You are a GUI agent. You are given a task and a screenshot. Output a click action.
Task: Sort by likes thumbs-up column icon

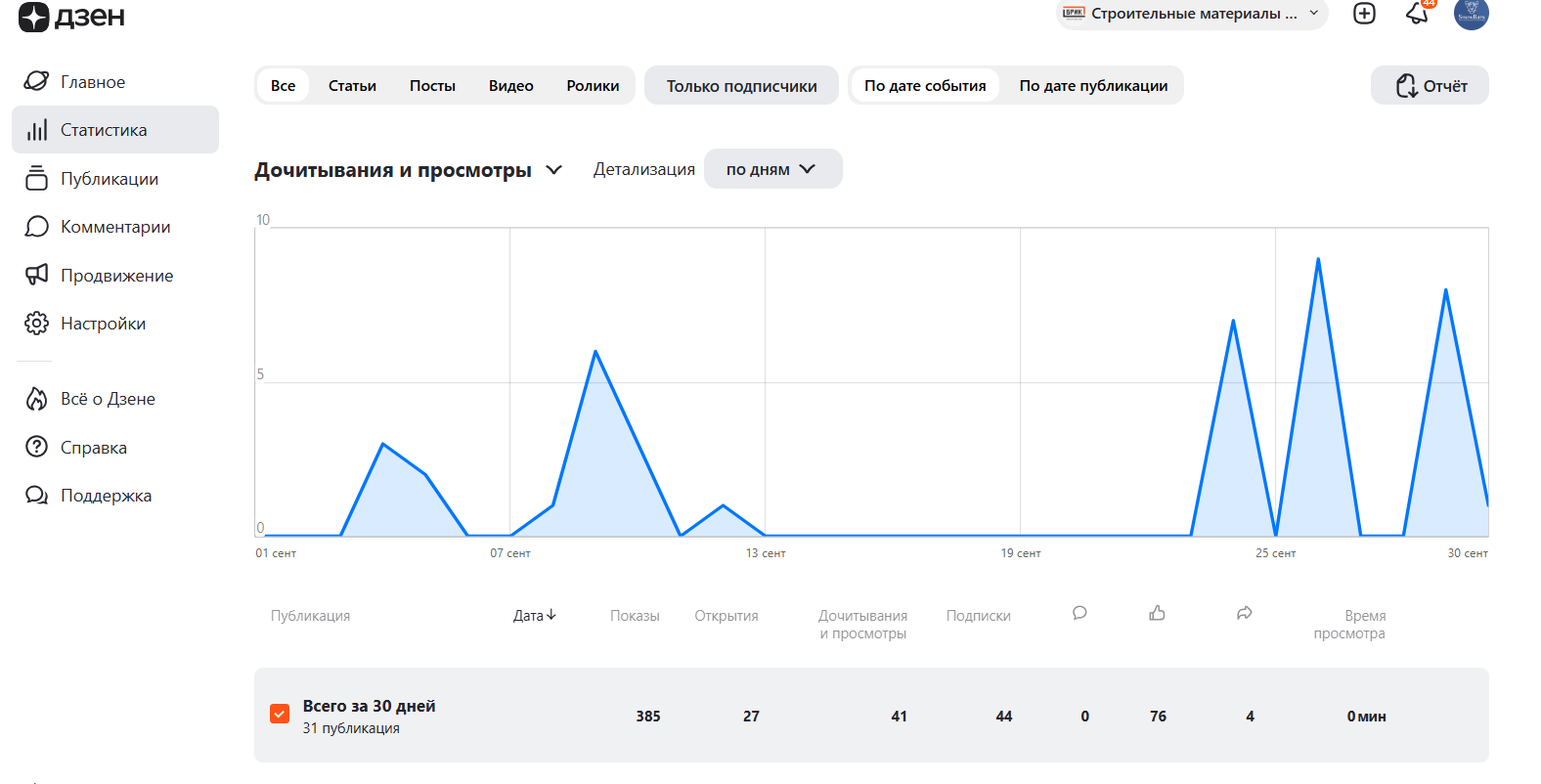(1157, 613)
